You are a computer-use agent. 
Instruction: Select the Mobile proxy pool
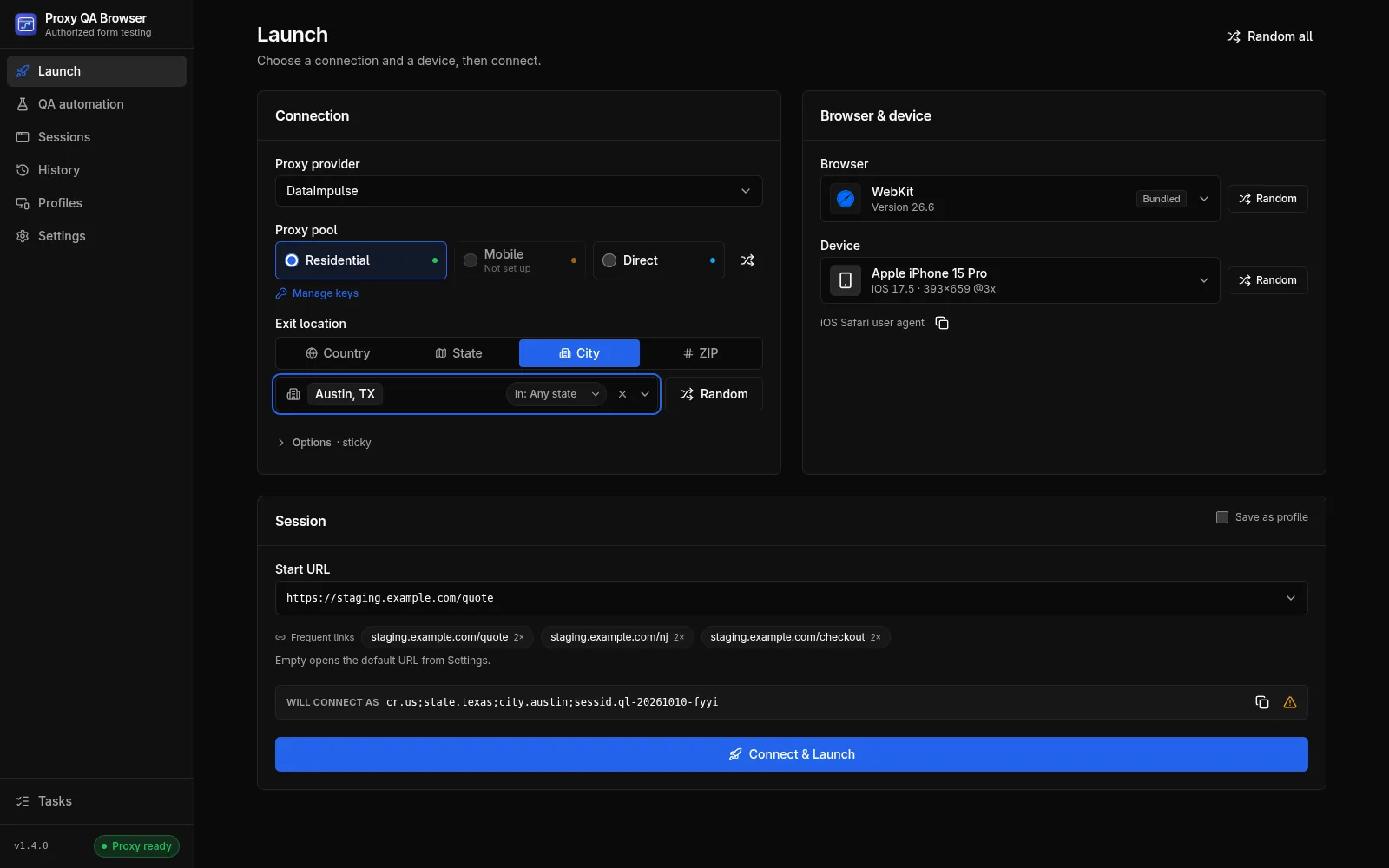point(520,260)
